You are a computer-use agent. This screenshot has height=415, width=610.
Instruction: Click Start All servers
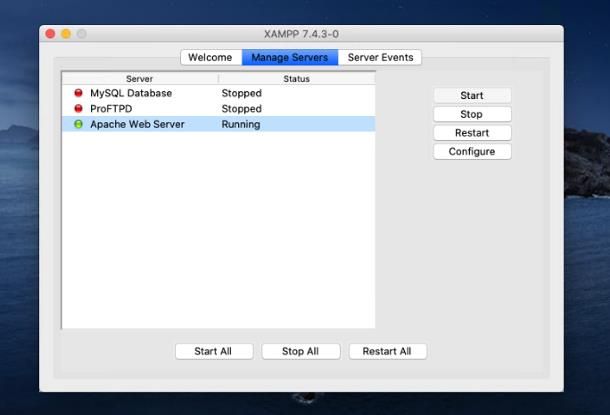214,351
